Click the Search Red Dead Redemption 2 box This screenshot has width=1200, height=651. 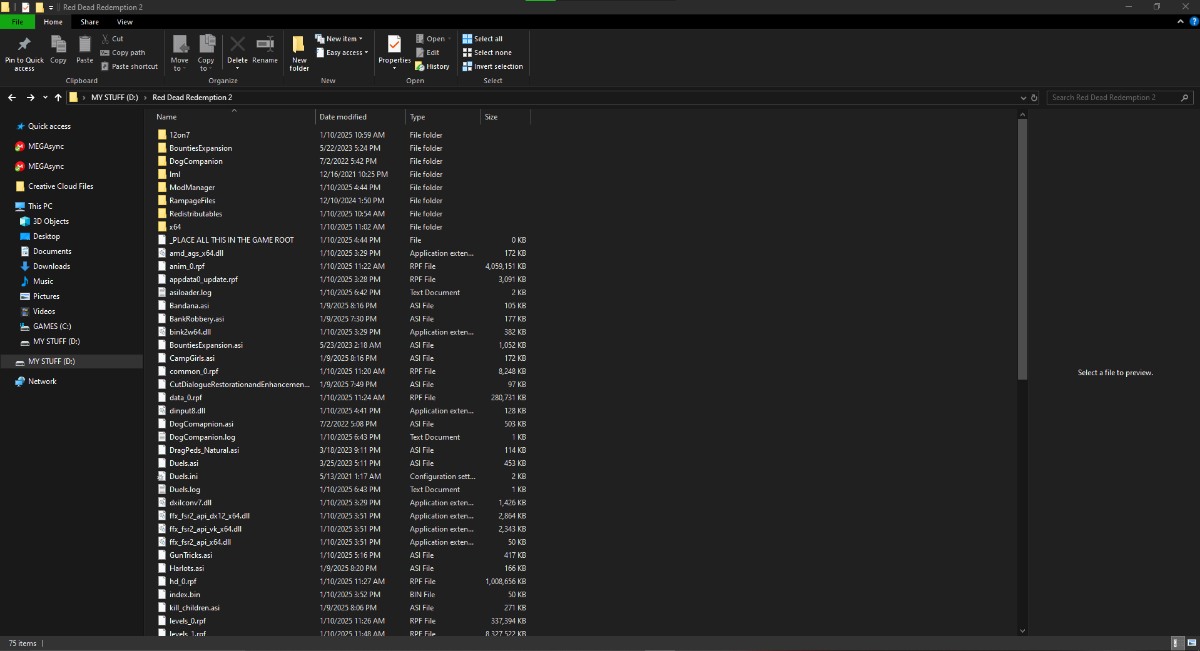click(1112, 98)
